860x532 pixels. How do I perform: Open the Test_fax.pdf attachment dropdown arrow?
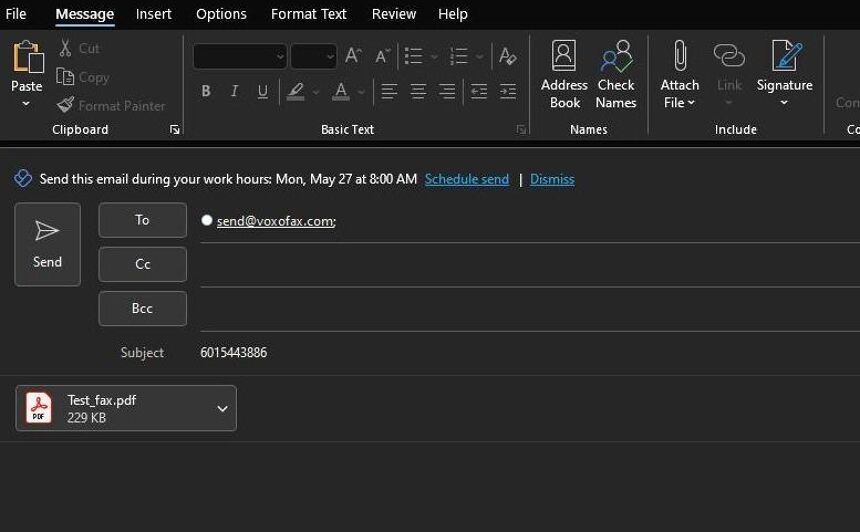222,409
